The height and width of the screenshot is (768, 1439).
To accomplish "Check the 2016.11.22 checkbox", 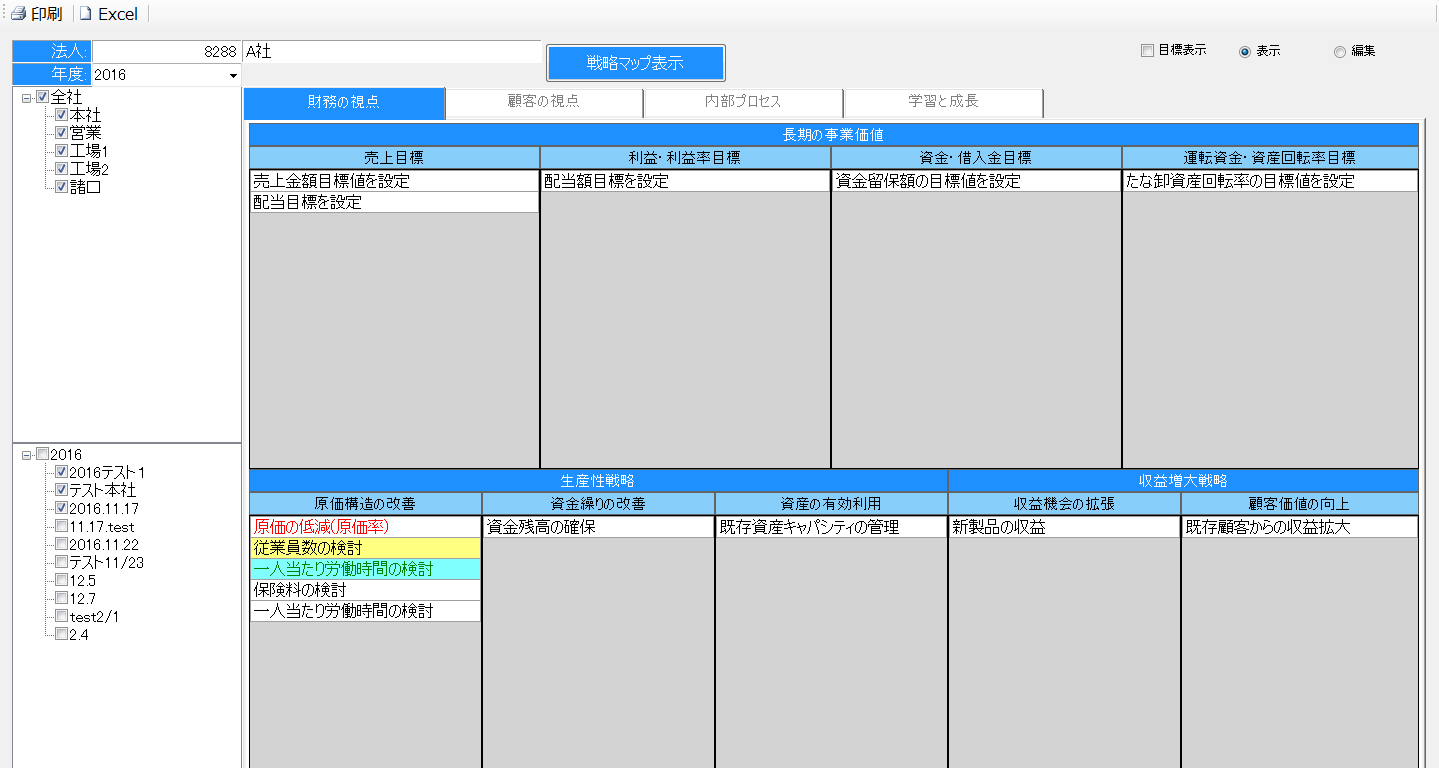I will (61, 544).
